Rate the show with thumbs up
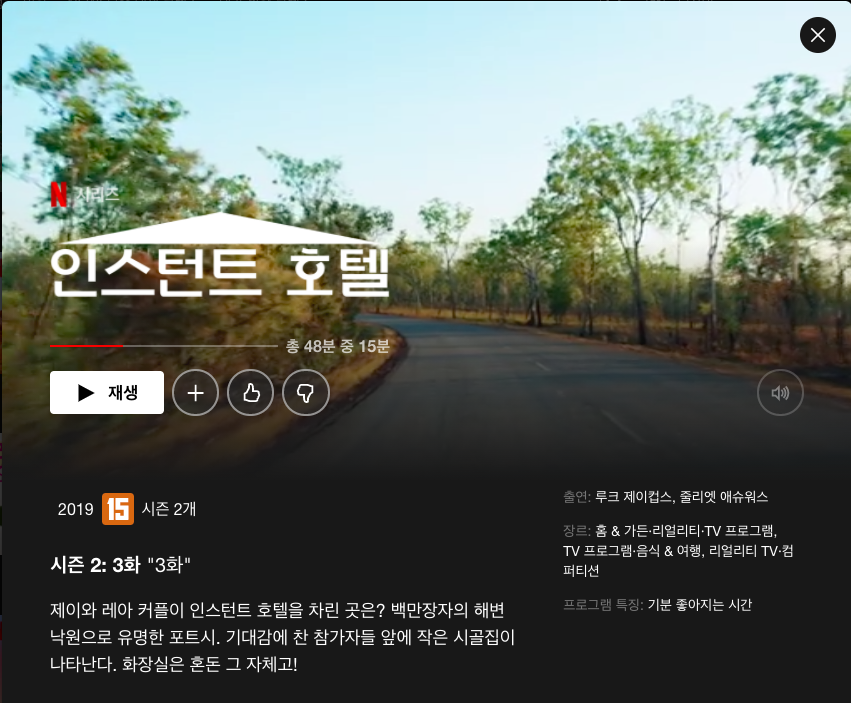This screenshot has height=703, width=851. [250, 392]
